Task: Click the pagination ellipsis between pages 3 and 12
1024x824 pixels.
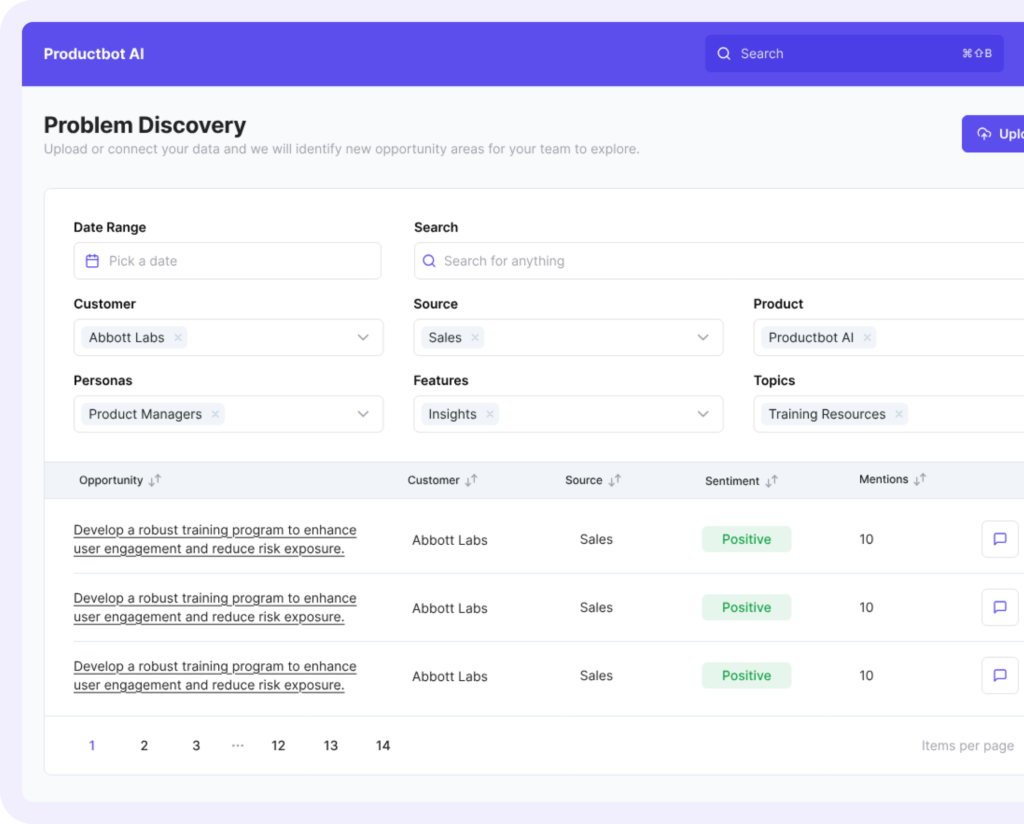Action: coord(237,745)
